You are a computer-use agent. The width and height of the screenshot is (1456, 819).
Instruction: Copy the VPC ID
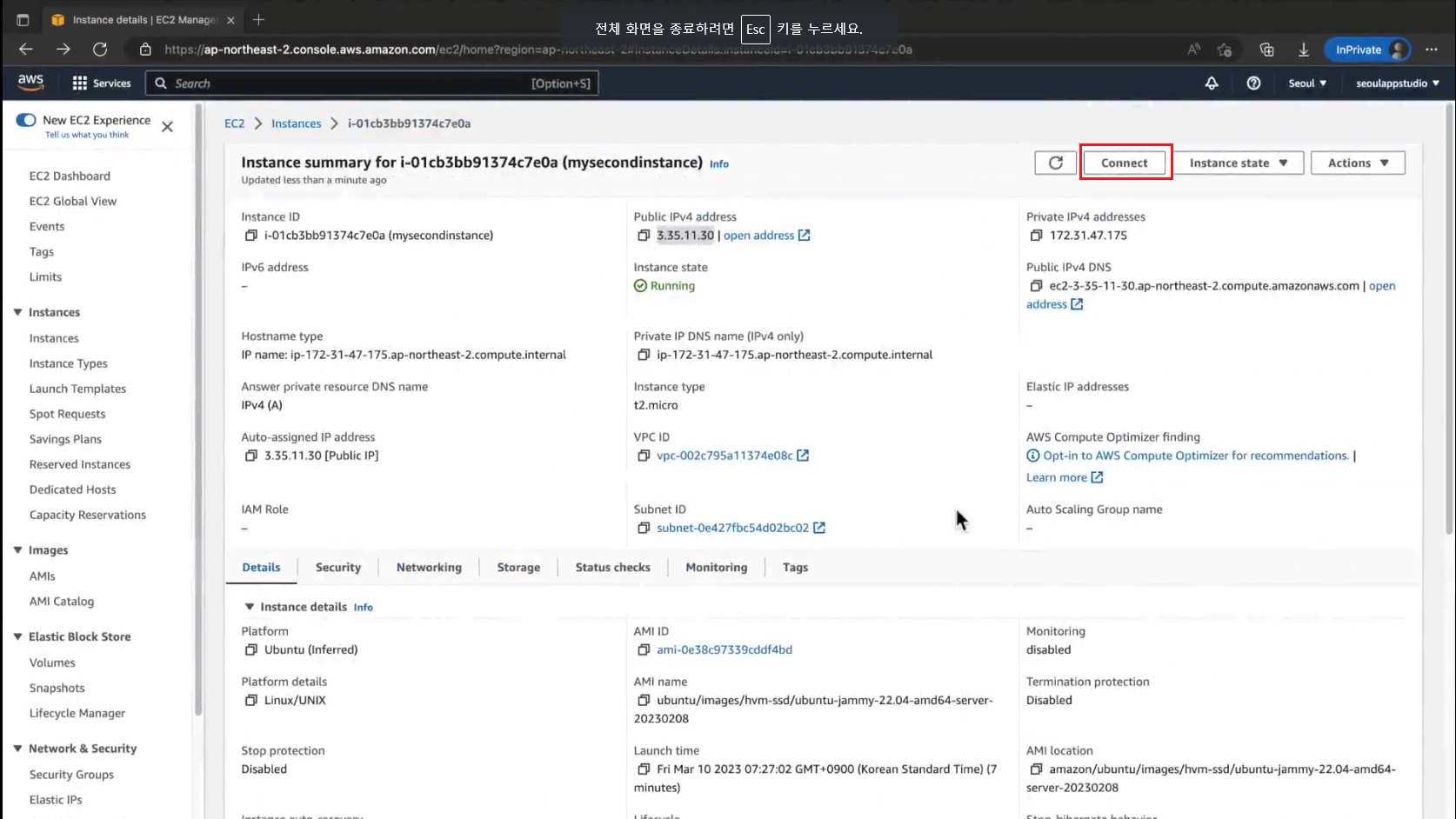click(644, 456)
